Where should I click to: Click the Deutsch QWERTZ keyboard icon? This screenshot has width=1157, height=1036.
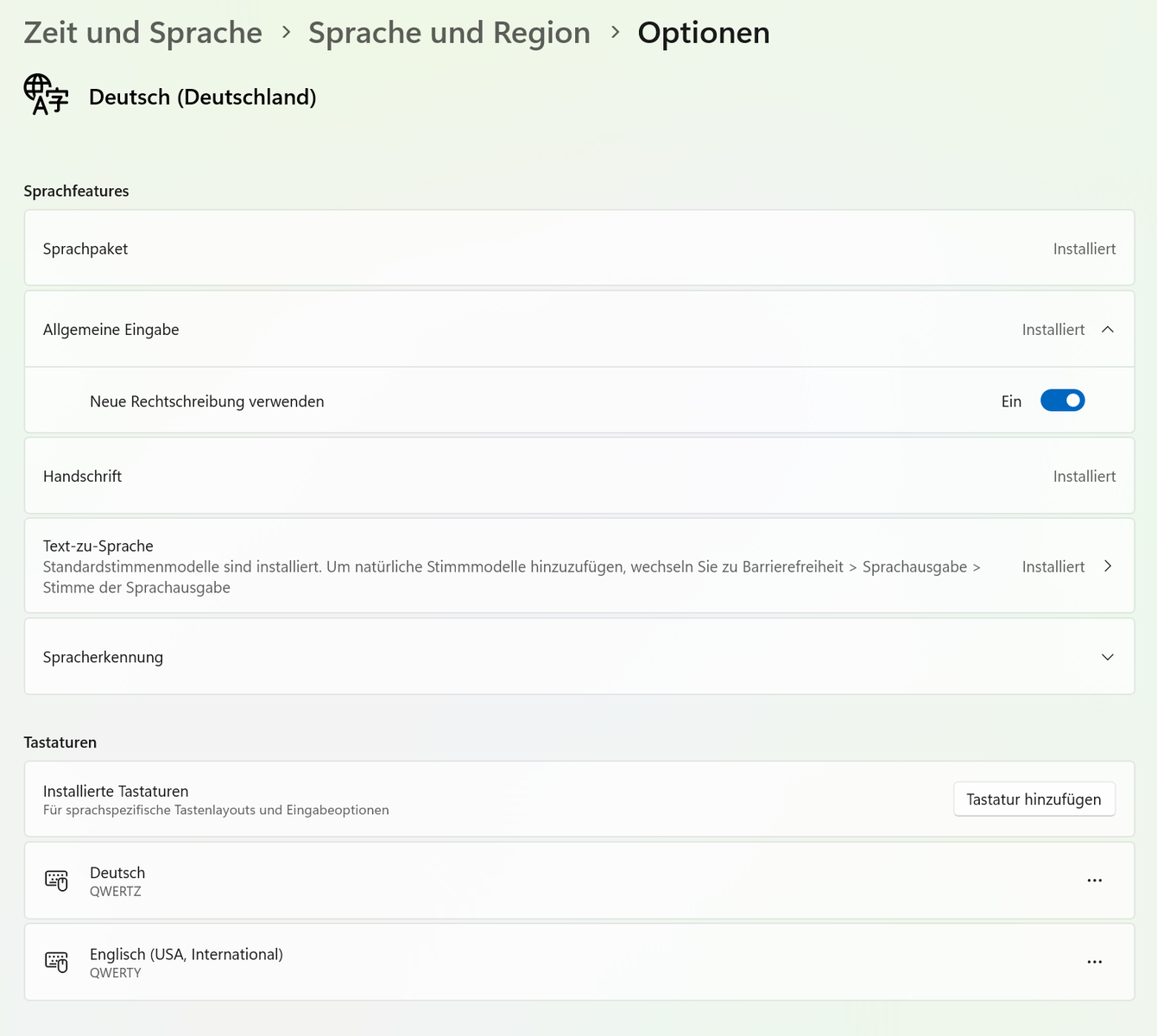tap(57, 881)
